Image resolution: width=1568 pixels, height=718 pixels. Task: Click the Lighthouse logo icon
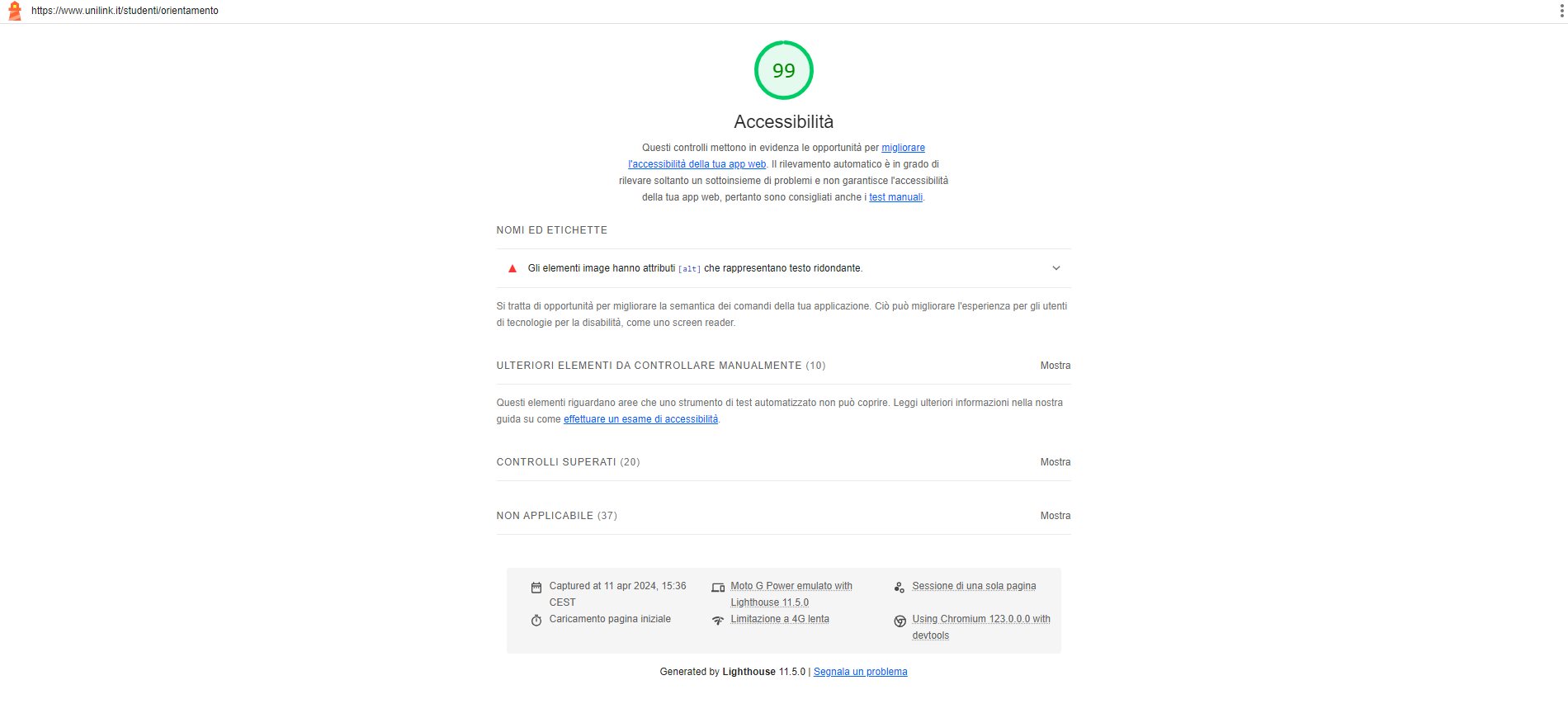point(14,11)
